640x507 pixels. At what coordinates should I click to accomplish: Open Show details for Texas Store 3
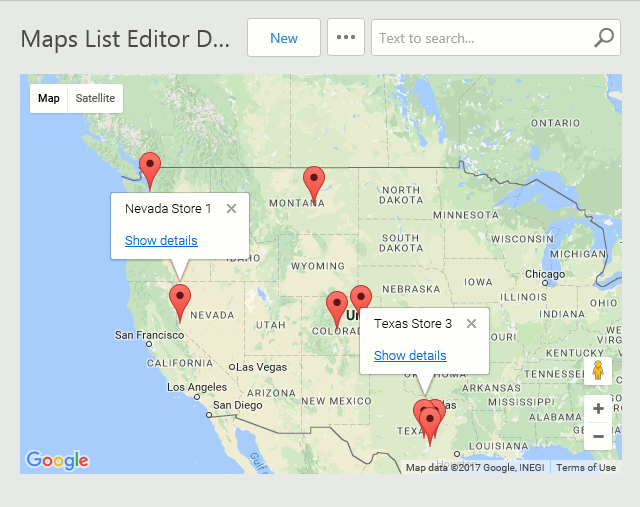pos(410,356)
